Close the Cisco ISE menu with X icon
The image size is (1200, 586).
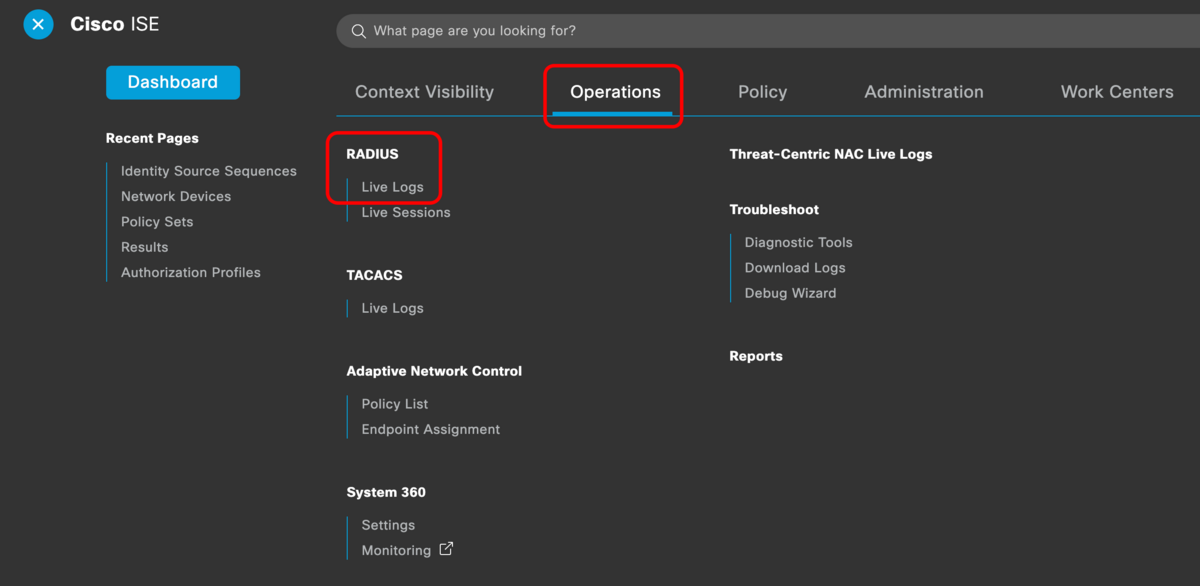tap(38, 24)
